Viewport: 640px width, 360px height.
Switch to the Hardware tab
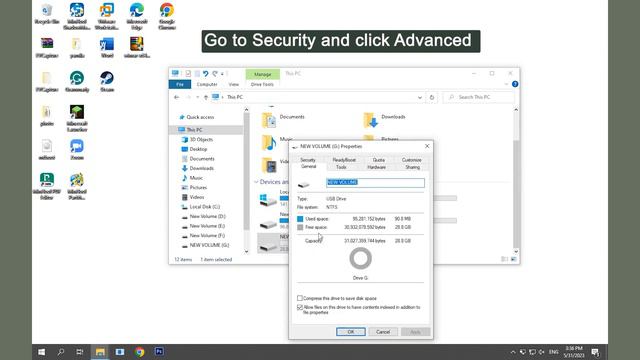pyautogui.click(x=376, y=167)
